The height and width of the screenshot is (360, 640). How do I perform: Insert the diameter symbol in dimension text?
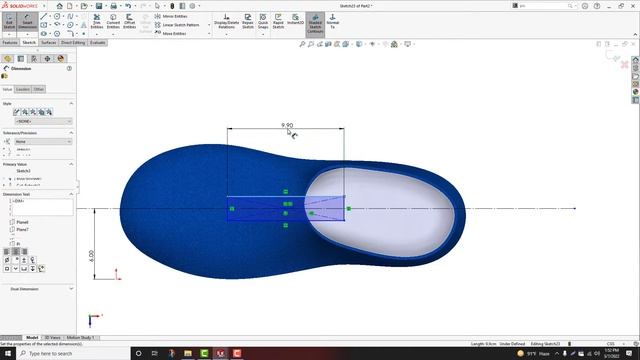tap(7, 260)
